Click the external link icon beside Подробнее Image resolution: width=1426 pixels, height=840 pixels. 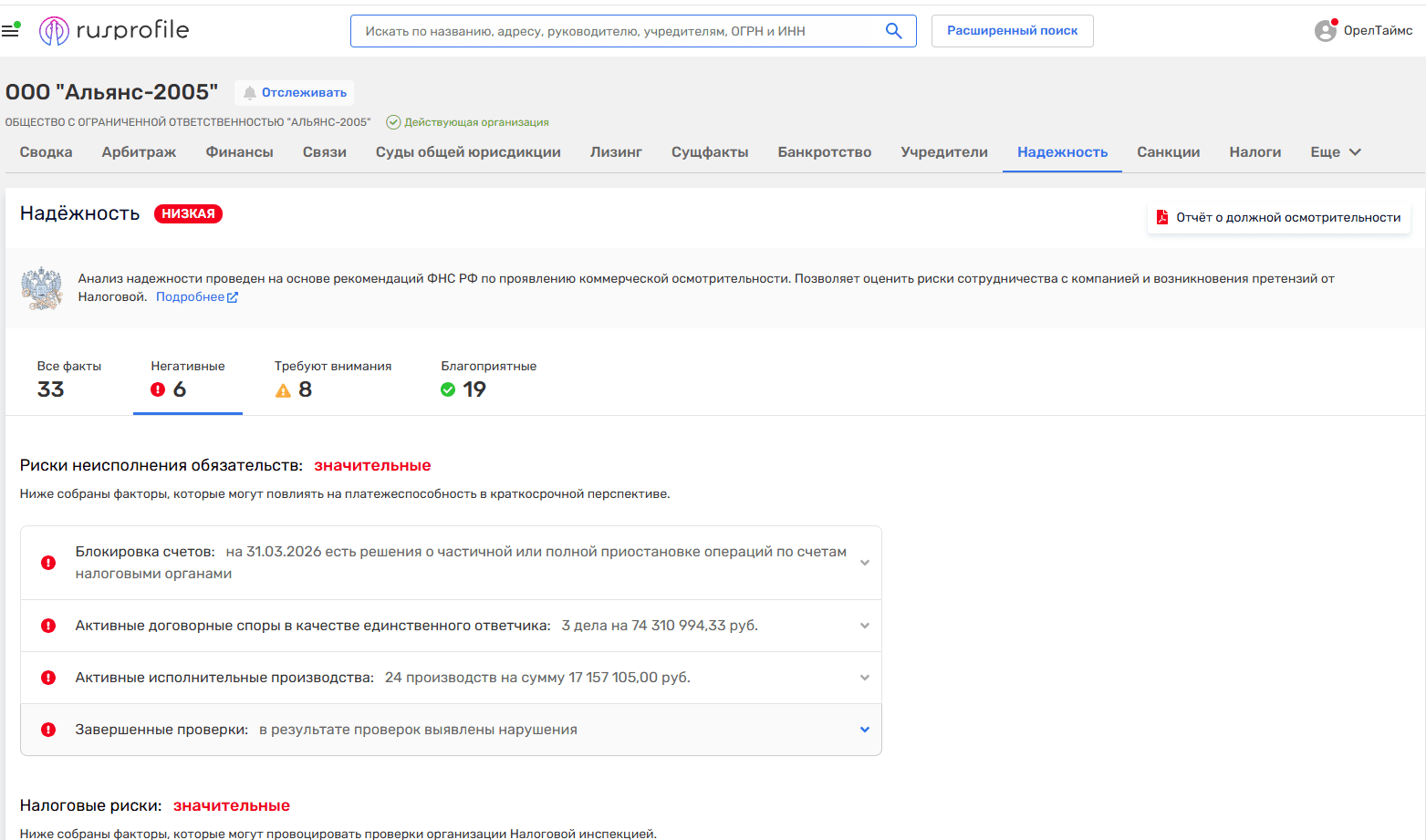233,297
